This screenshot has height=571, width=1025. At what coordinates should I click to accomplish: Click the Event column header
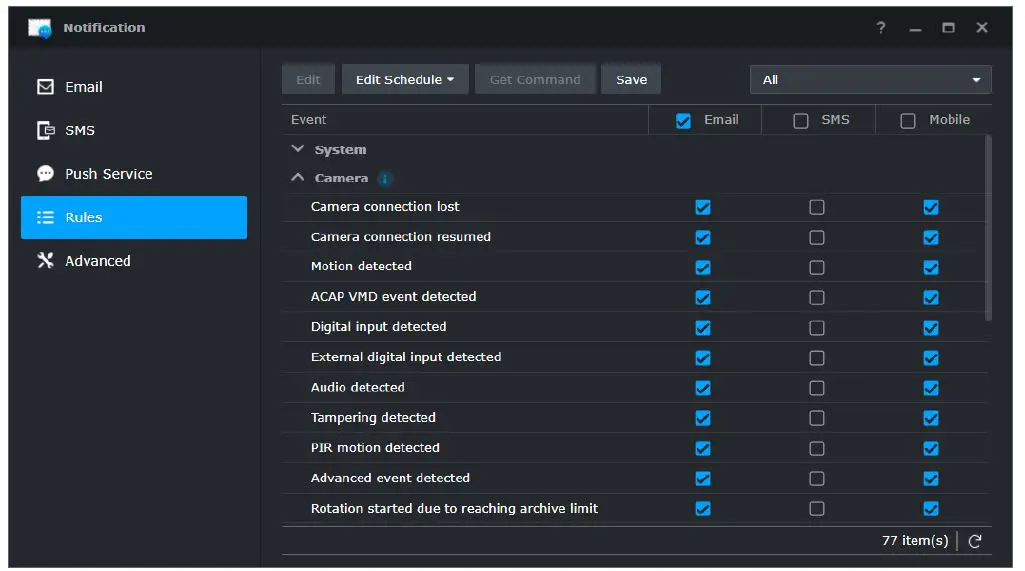click(x=465, y=120)
